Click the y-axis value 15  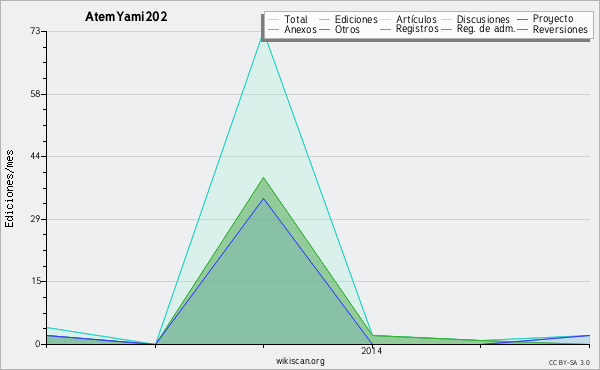(35, 281)
